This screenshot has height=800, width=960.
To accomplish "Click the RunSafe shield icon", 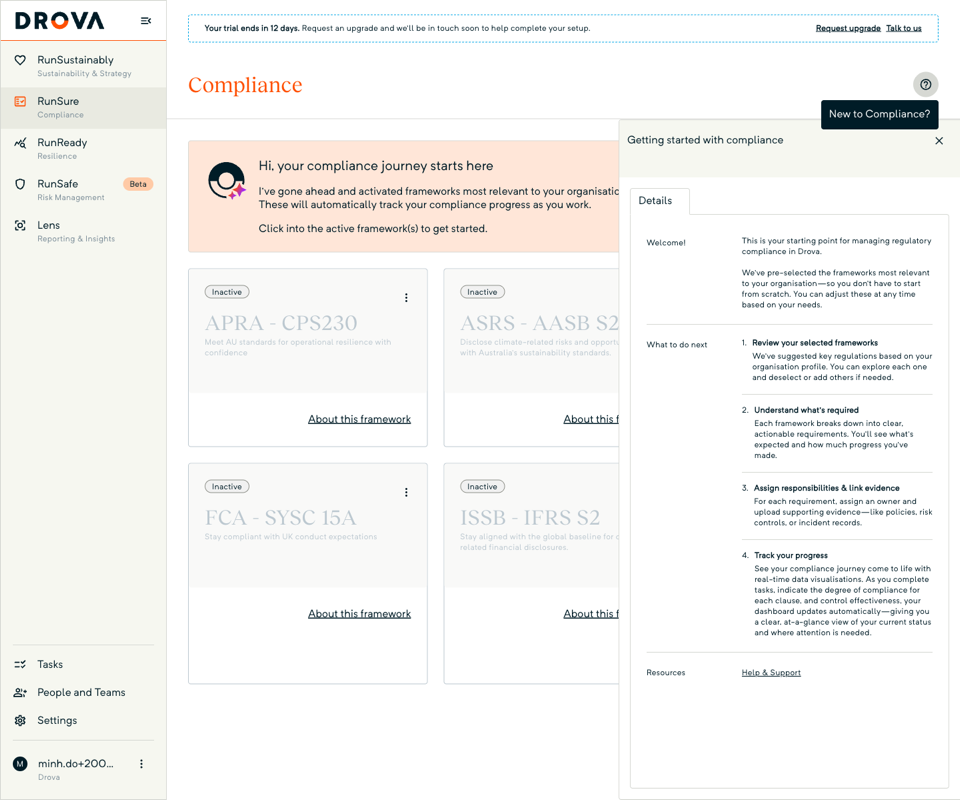I will pos(20,184).
